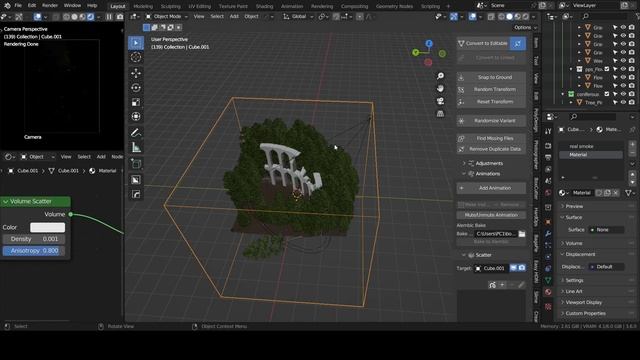The height and width of the screenshot is (360, 640).
Task: Open the Render menu
Action: (x=50, y=6)
